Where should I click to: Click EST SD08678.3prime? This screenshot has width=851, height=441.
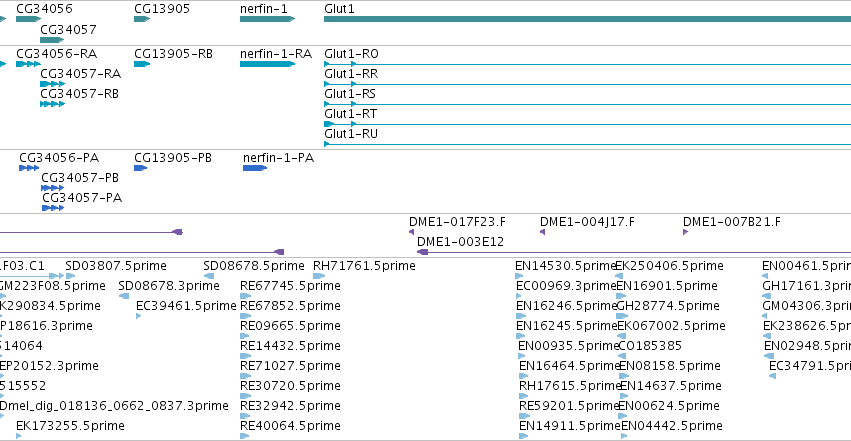(169, 286)
